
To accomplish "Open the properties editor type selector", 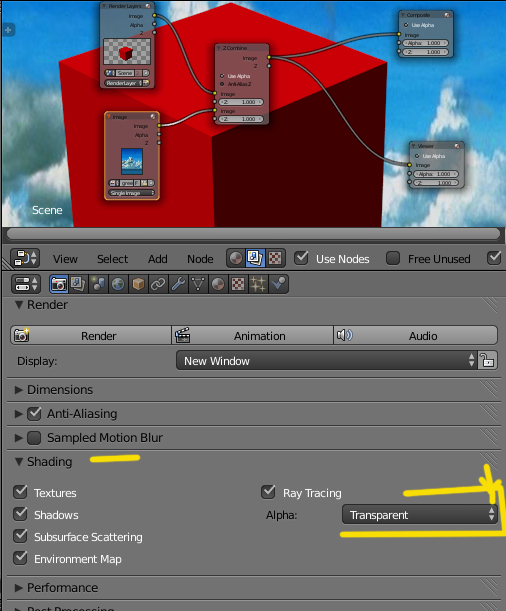I will tap(26, 284).
